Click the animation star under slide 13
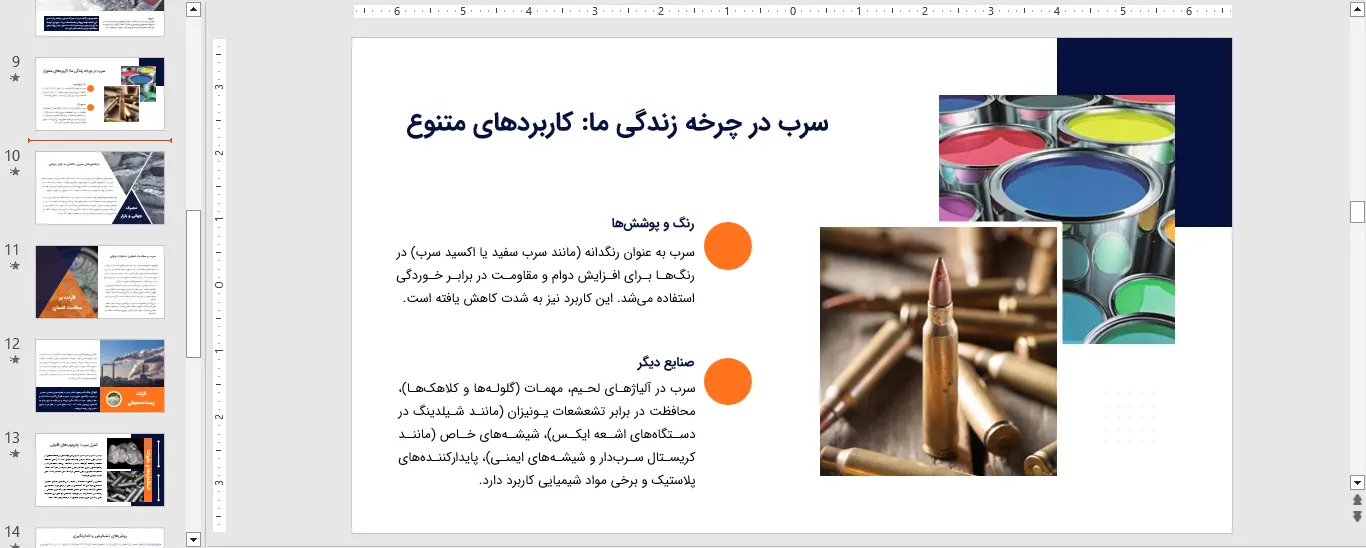Screen dimensions: 1366x548 coord(14,454)
